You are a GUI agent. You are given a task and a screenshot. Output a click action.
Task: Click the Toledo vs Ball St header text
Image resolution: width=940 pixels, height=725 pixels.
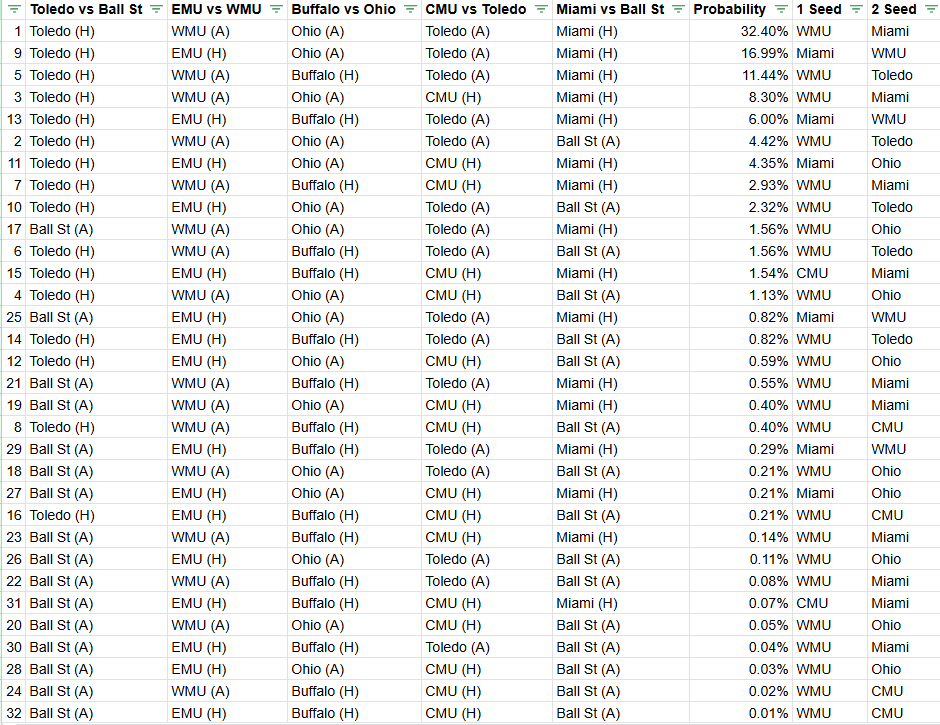click(87, 10)
